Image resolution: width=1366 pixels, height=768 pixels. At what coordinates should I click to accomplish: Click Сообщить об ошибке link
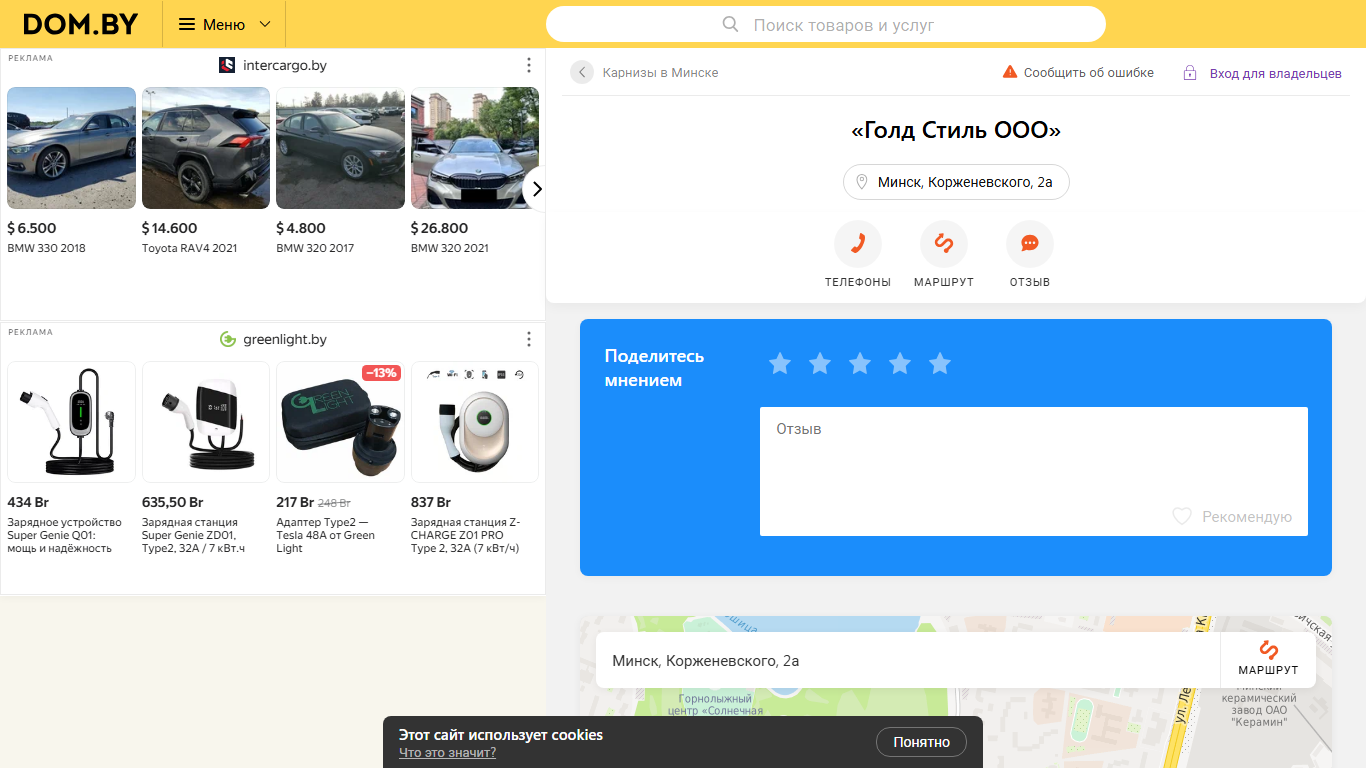pyautogui.click(x=1088, y=73)
